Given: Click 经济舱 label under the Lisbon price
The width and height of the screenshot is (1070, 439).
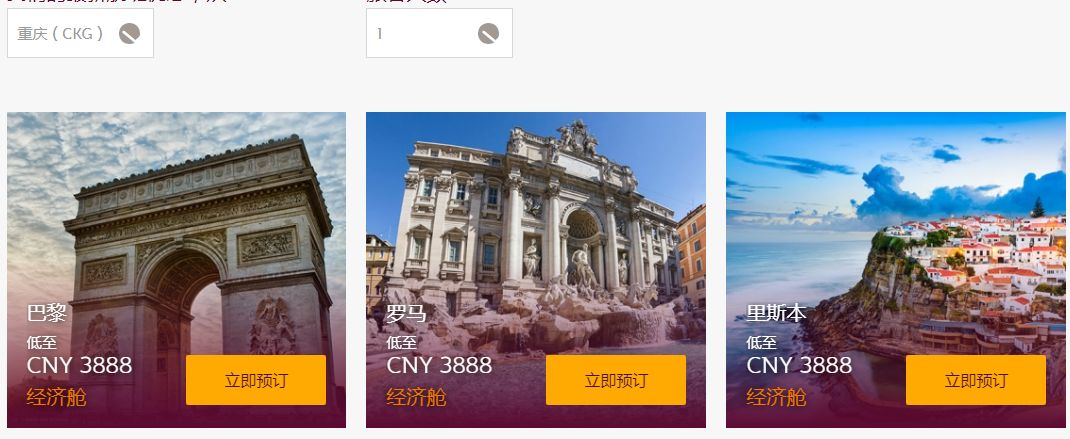Looking at the screenshot, I should tap(777, 397).
